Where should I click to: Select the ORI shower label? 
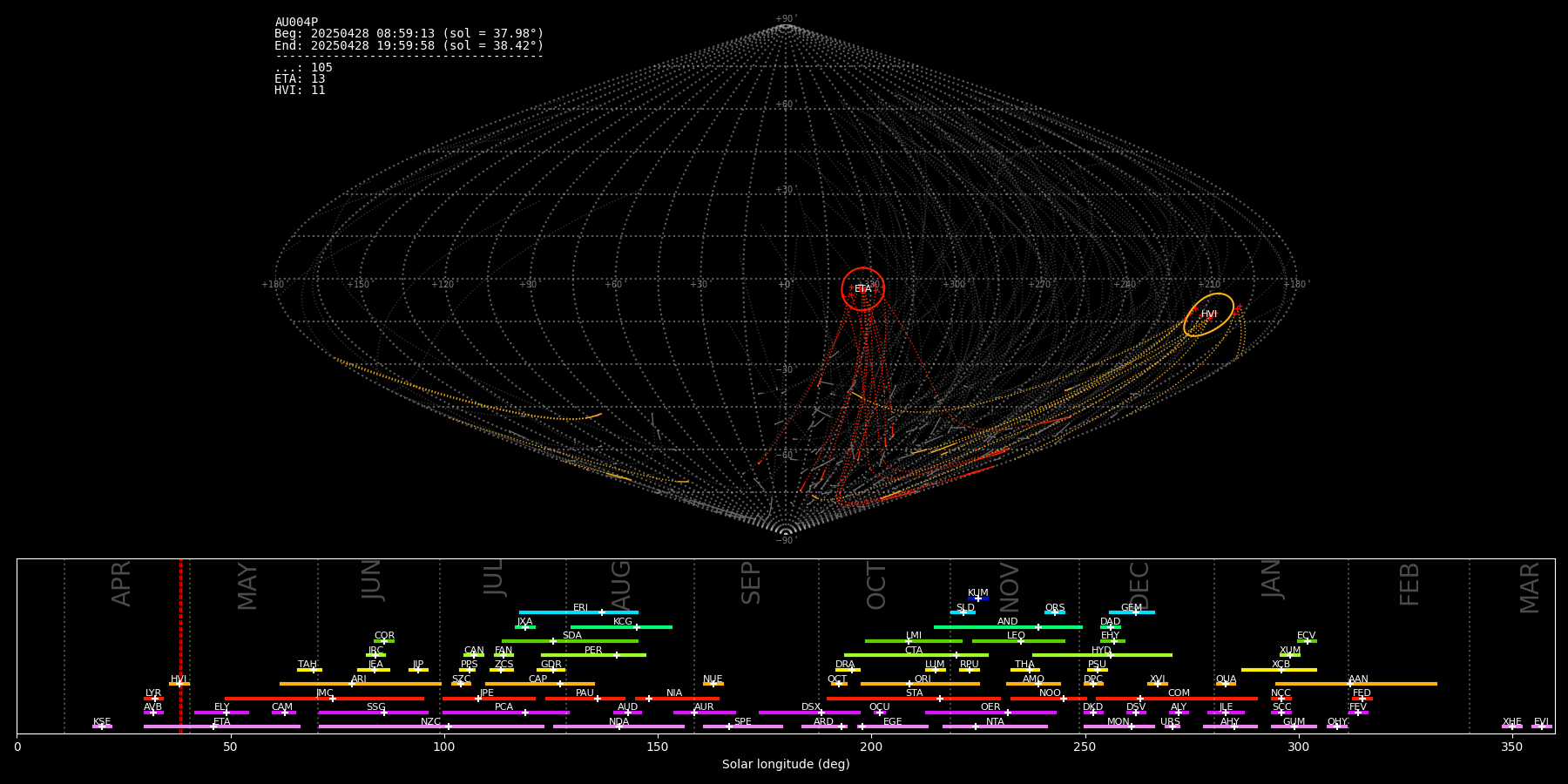point(923,679)
